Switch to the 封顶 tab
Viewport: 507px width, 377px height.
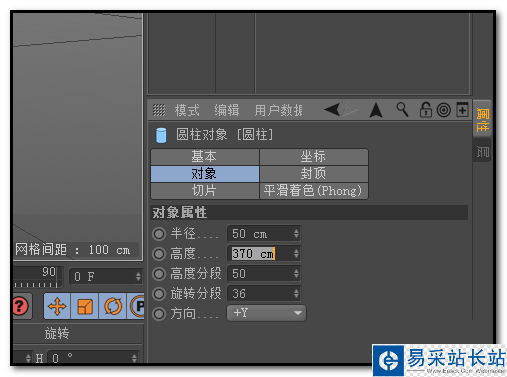point(314,174)
